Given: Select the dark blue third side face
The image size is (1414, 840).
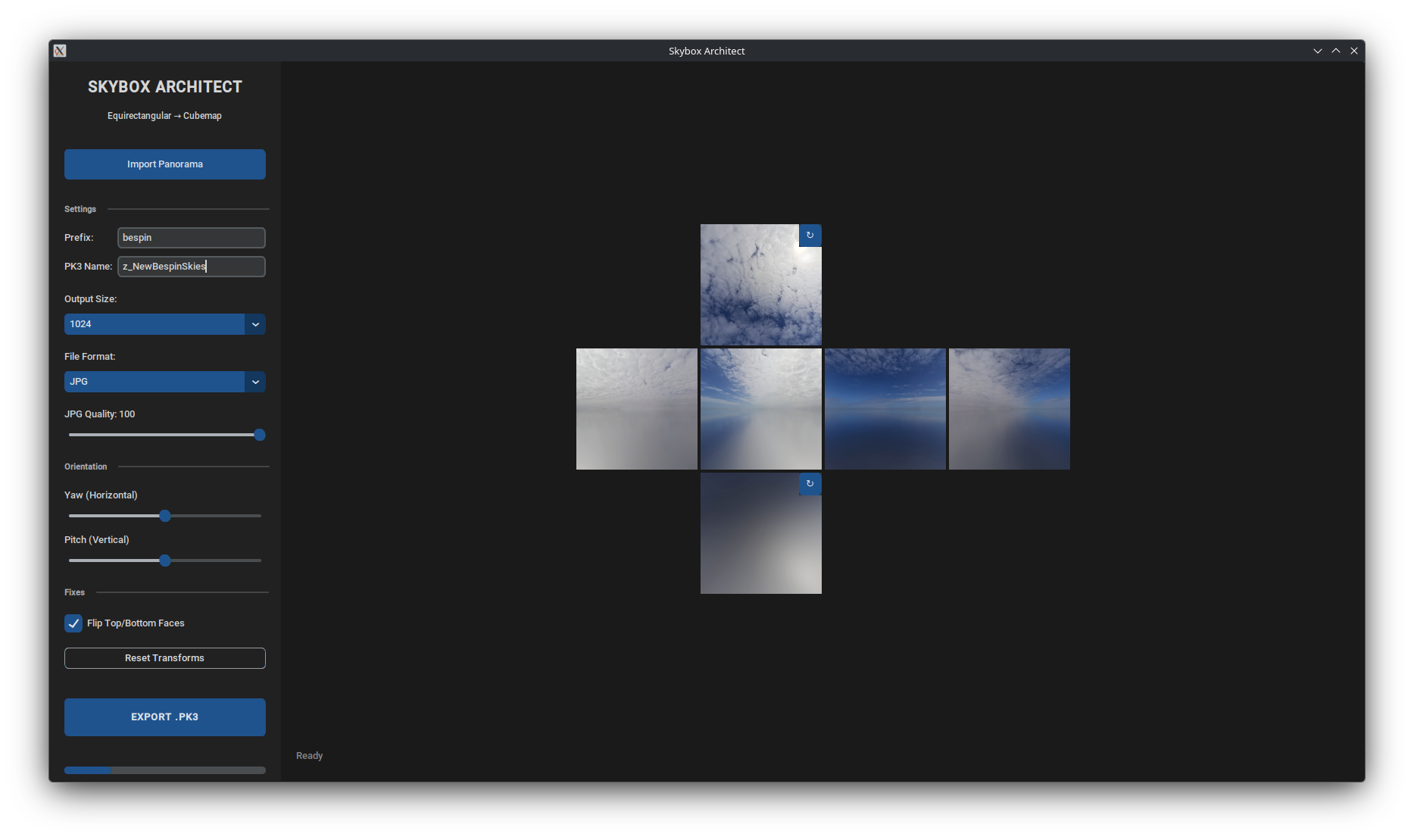Looking at the screenshot, I should tap(885, 409).
